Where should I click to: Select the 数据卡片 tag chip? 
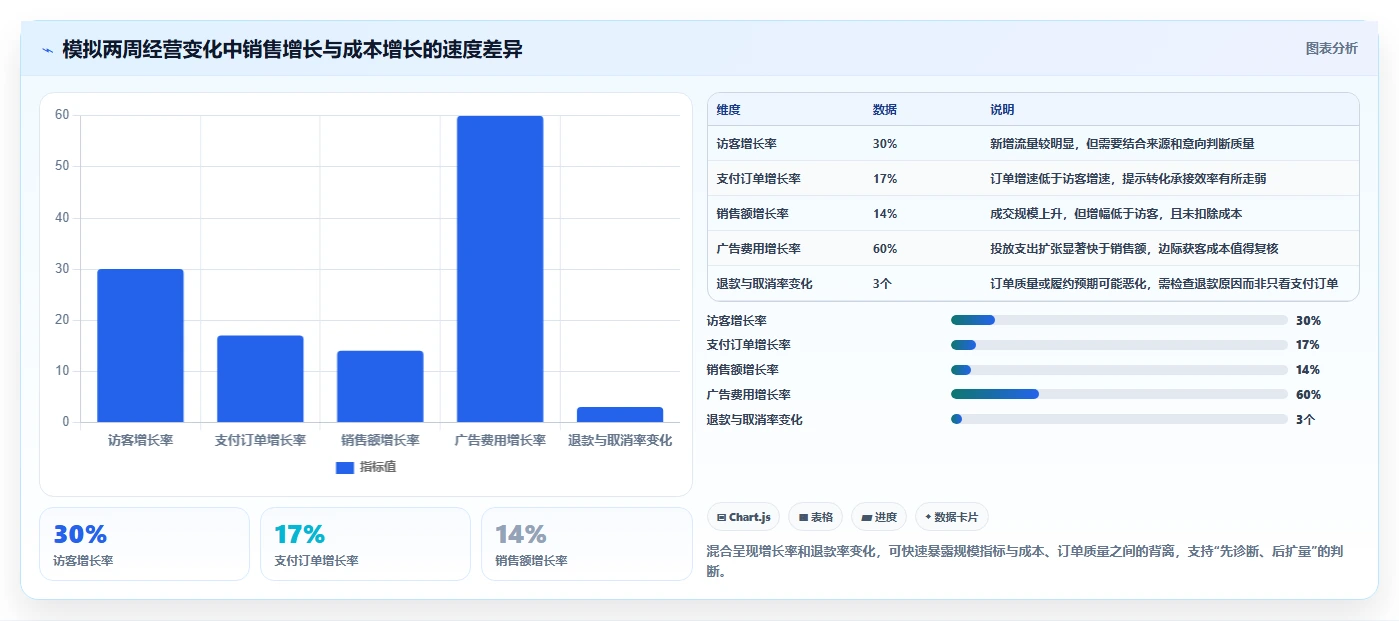[x=951, y=517]
